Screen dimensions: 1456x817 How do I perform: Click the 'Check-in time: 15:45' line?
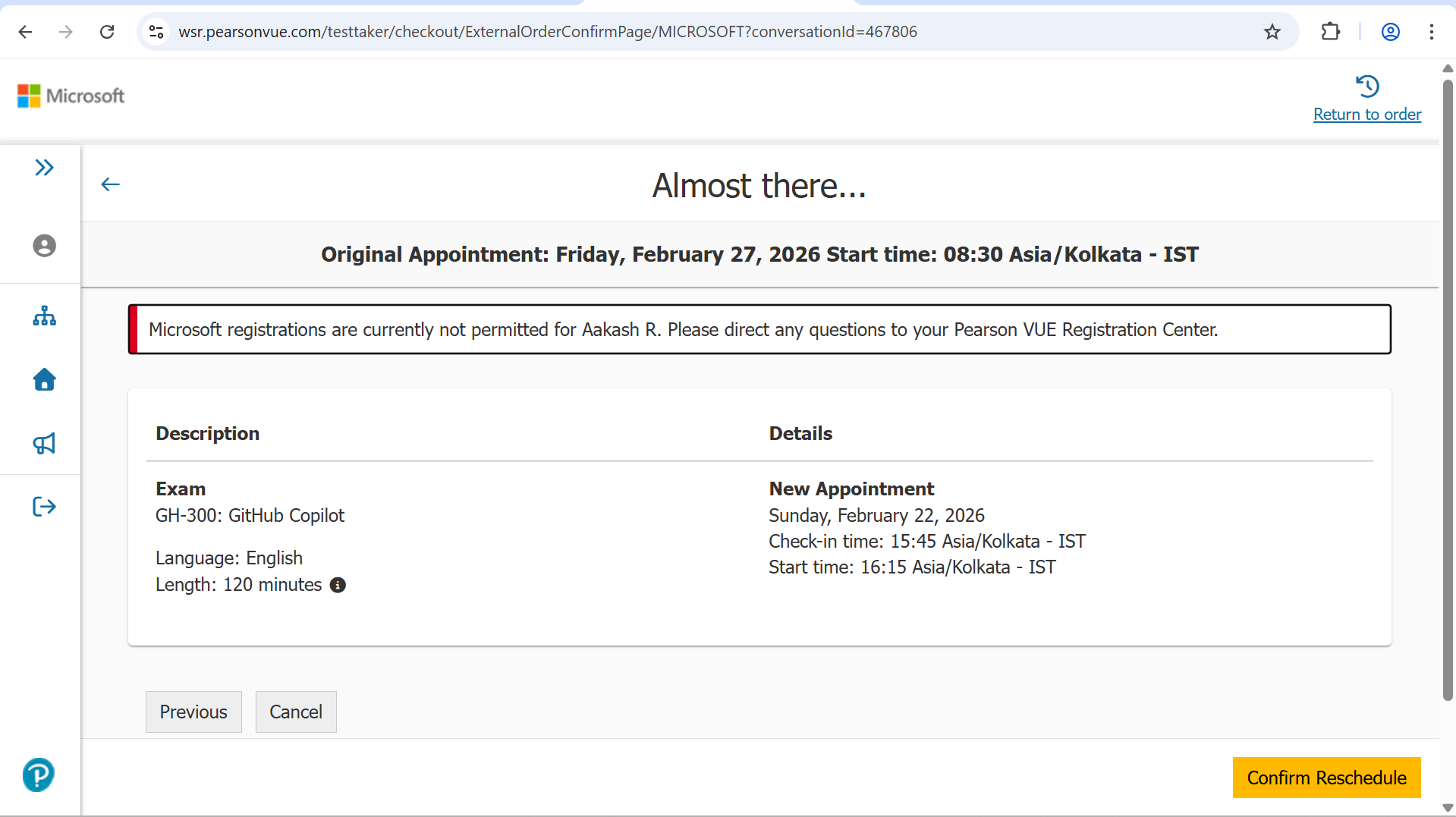927,542
